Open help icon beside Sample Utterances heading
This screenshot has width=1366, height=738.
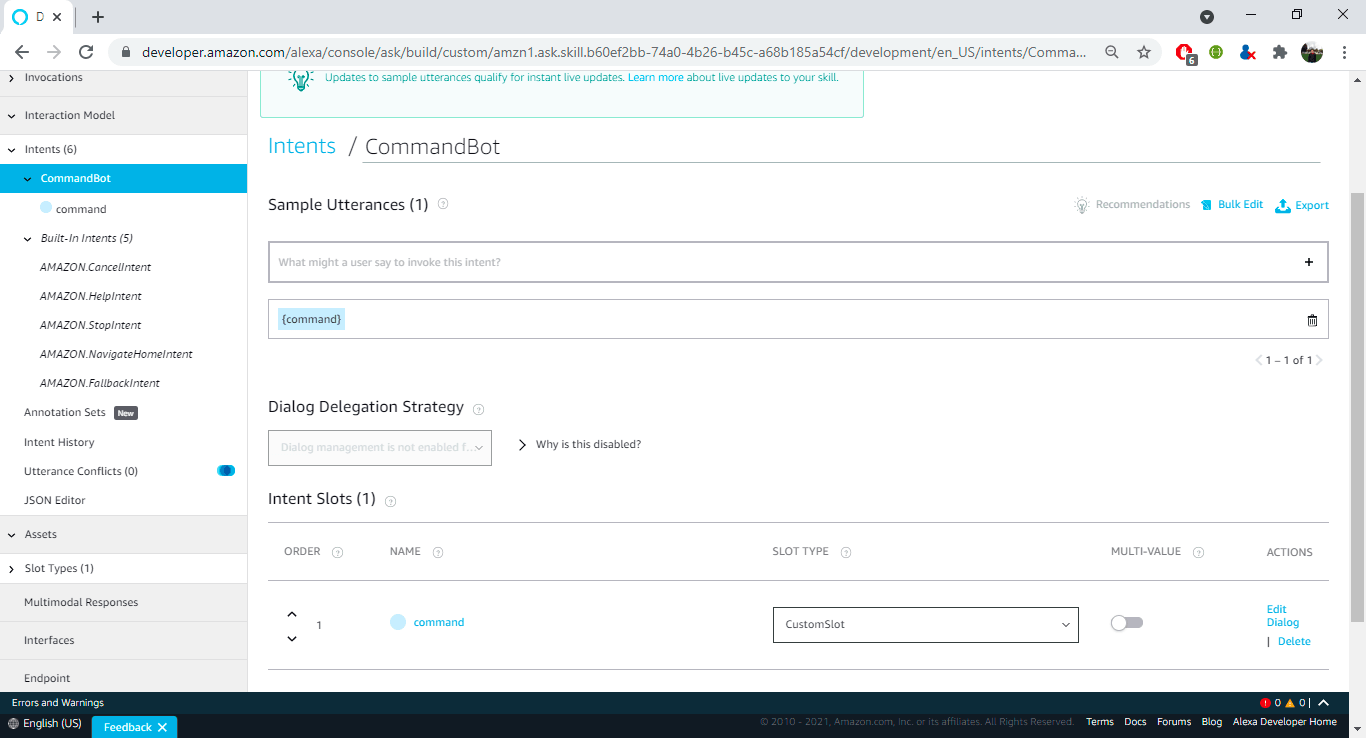coord(443,204)
